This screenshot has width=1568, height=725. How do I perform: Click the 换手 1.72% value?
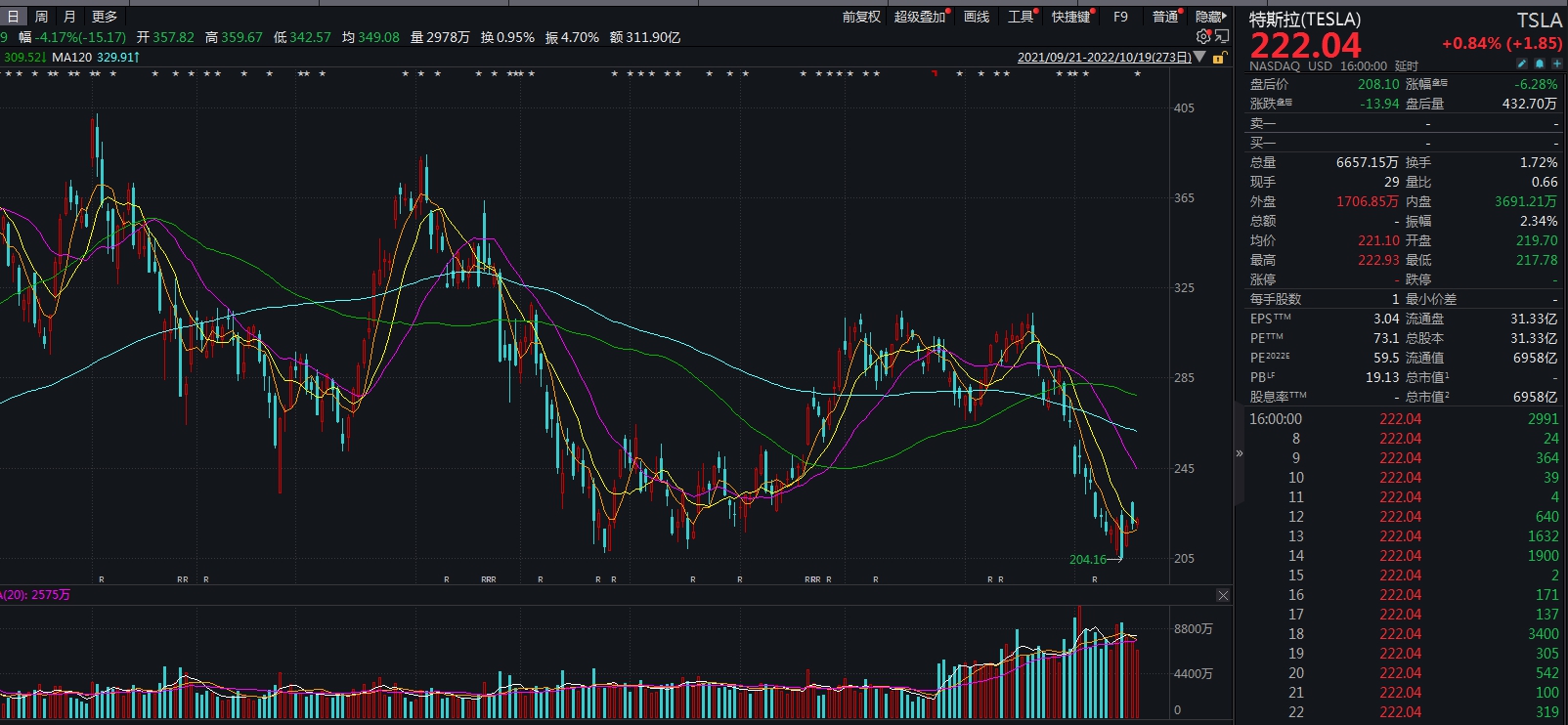point(1539,162)
